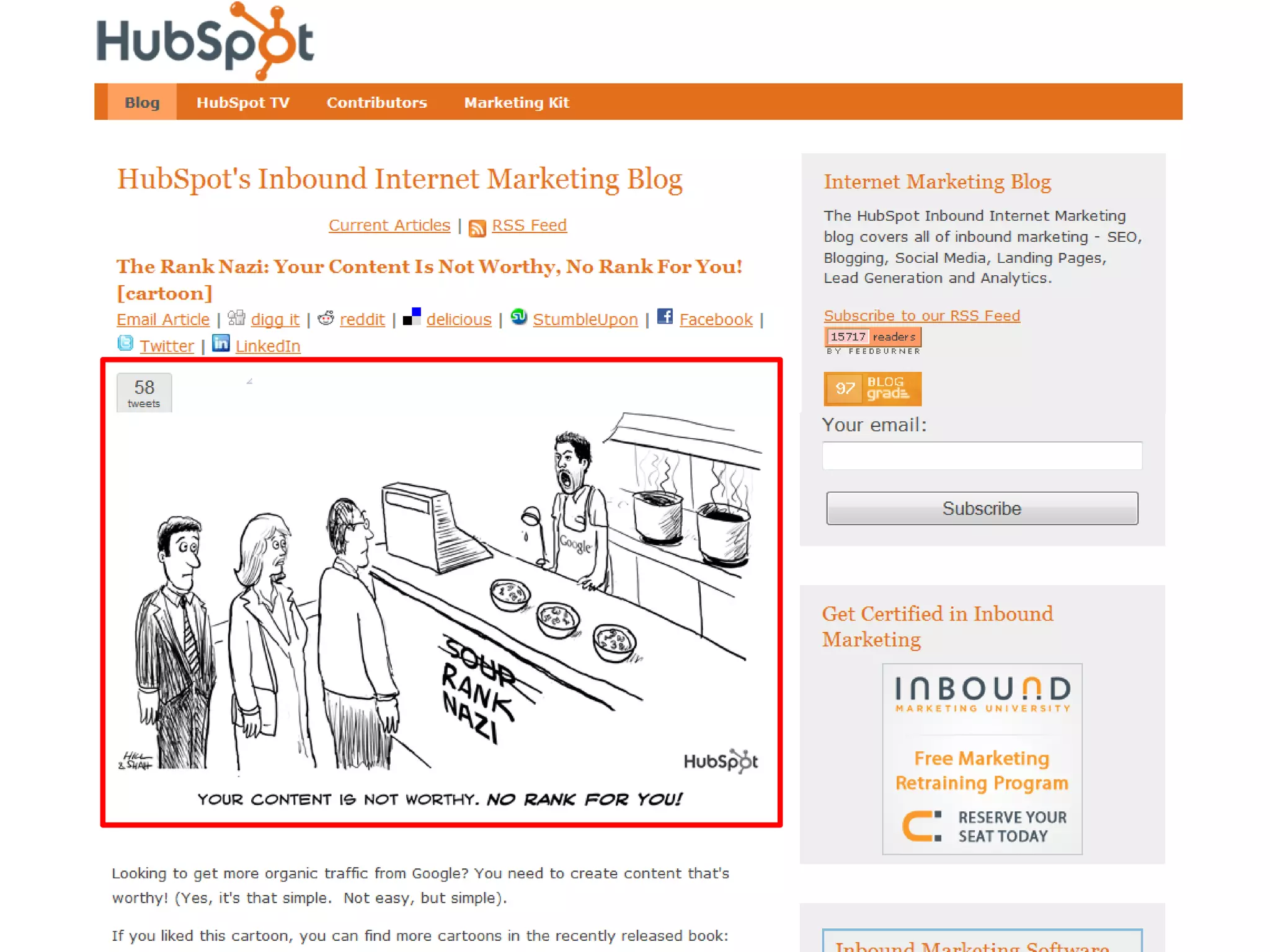Click the digg it icon
The image size is (1270, 952).
tap(236, 318)
